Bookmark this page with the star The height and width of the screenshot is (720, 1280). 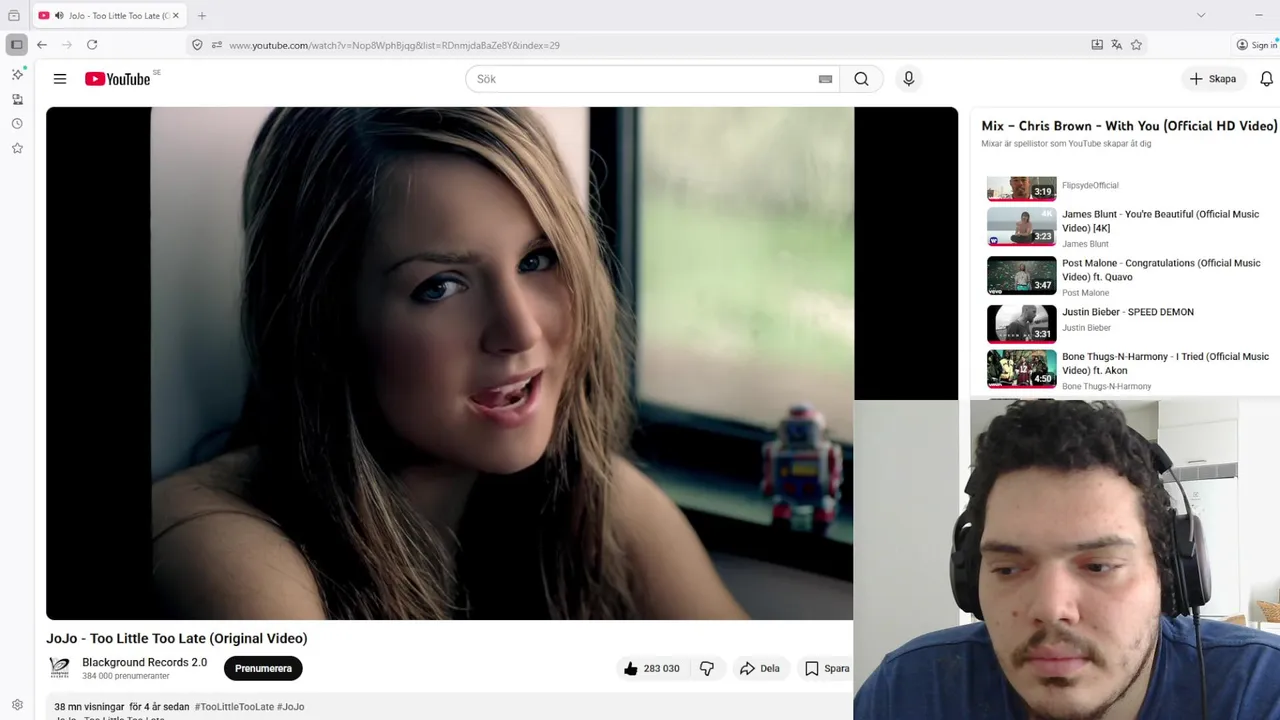pos(1137,45)
